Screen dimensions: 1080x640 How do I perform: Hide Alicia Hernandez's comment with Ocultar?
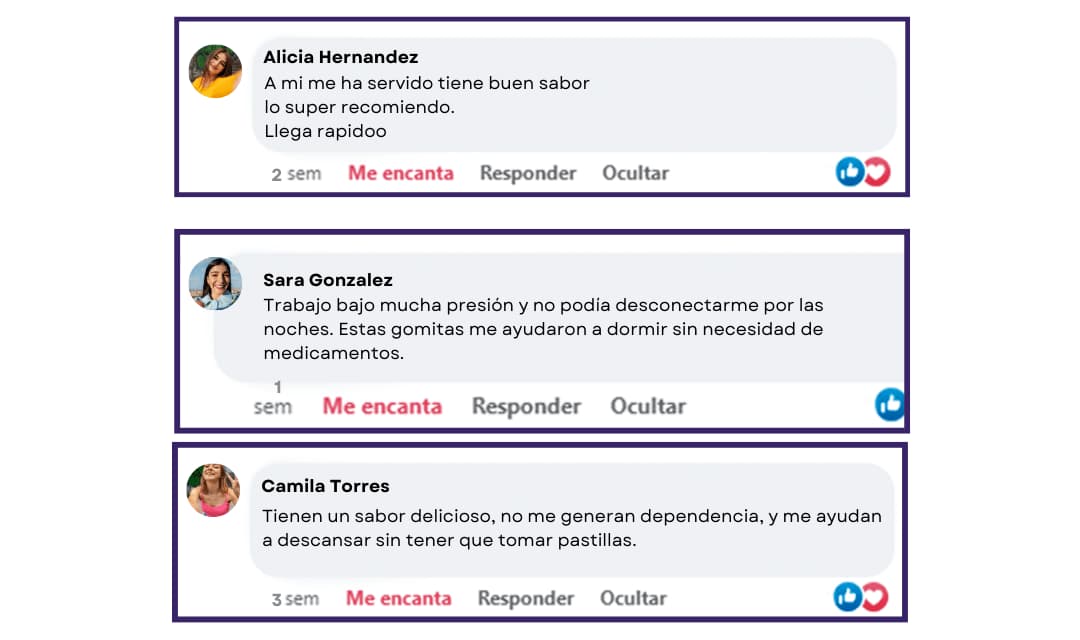click(x=635, y=173)
